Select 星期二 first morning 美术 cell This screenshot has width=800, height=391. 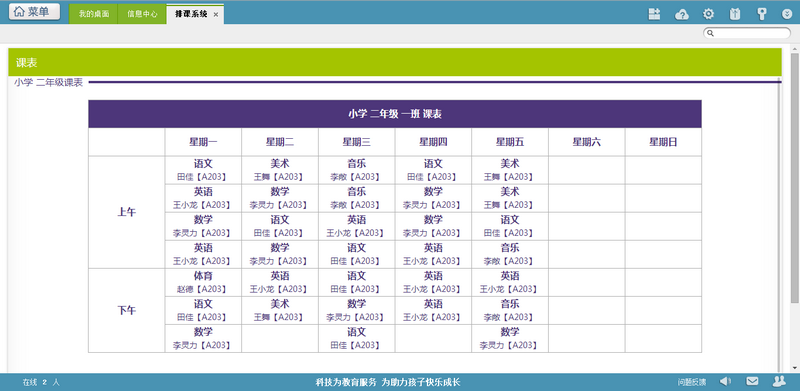[x=280, y=170]
